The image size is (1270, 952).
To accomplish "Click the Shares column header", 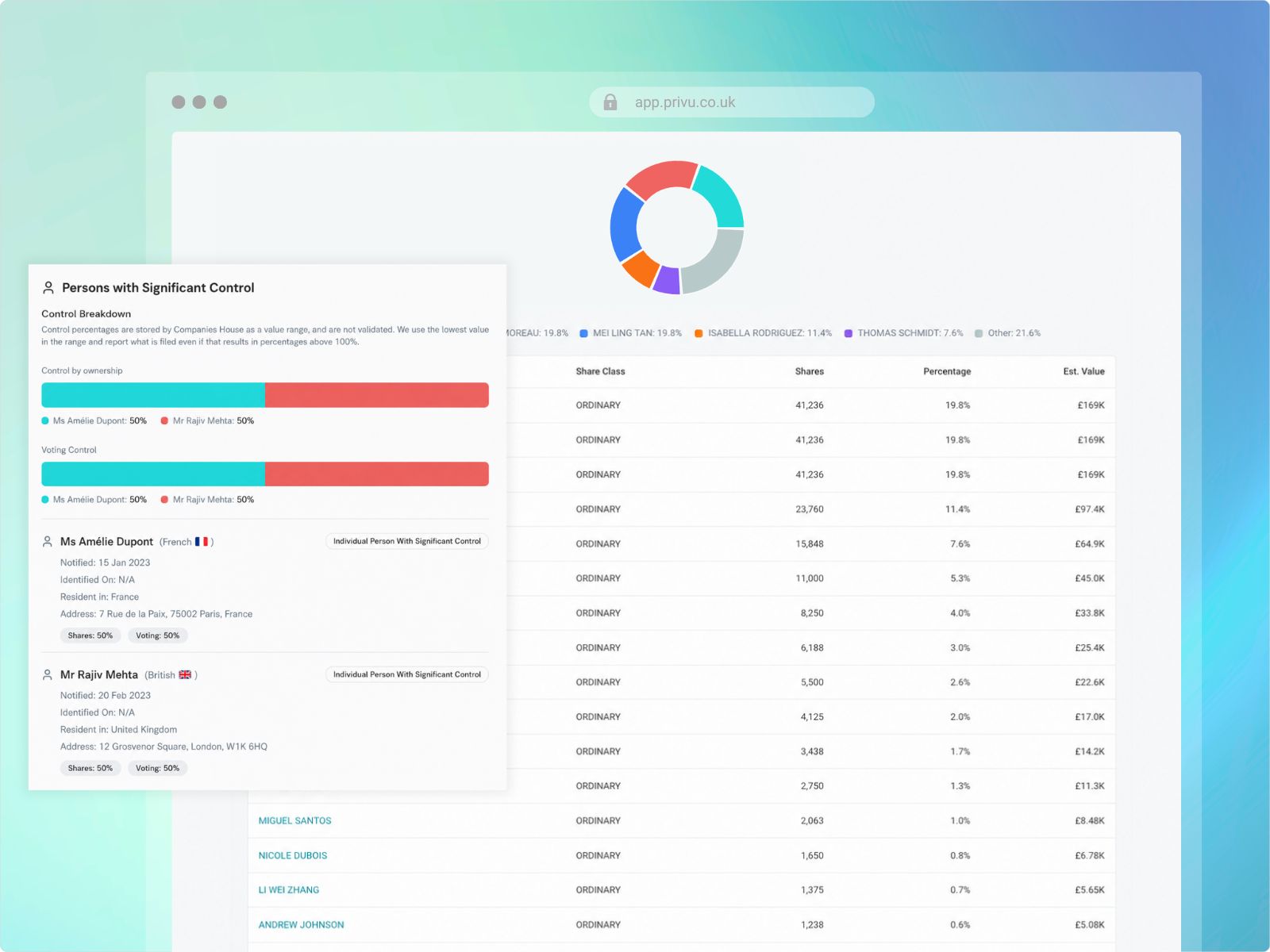I will 809,371.
